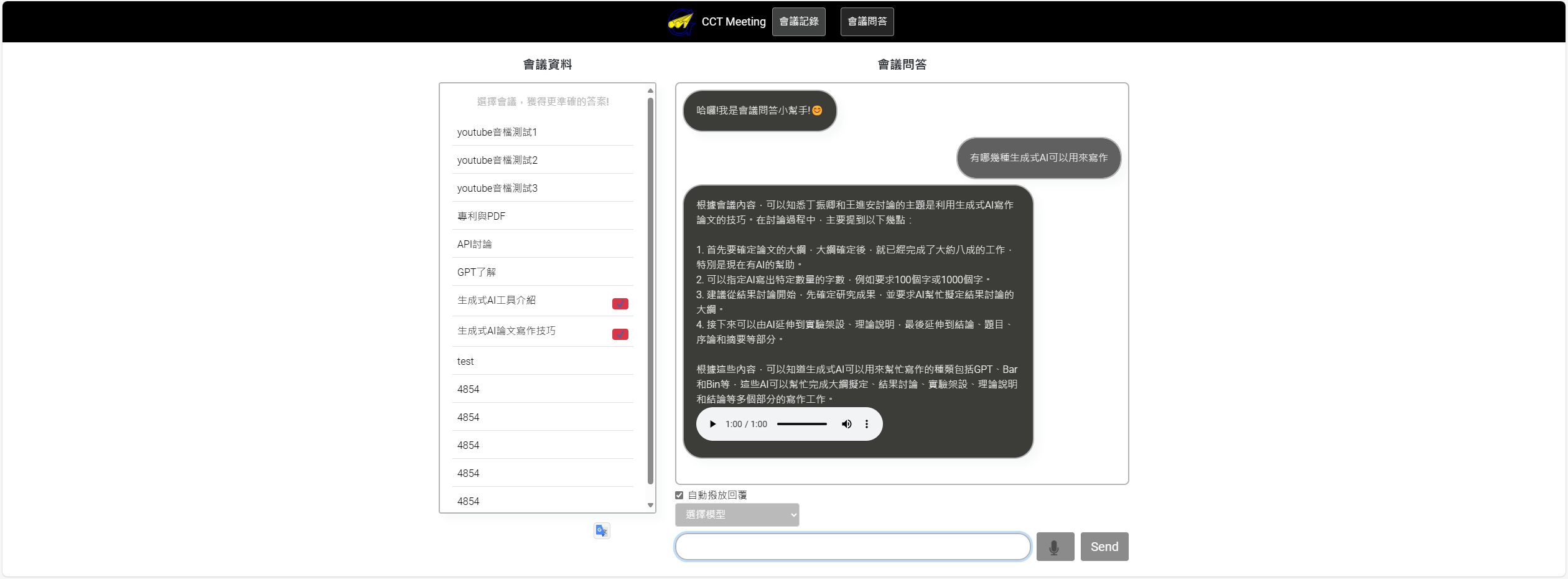
Task: Click the microphone voice input button
Action: click(1055, 547)
